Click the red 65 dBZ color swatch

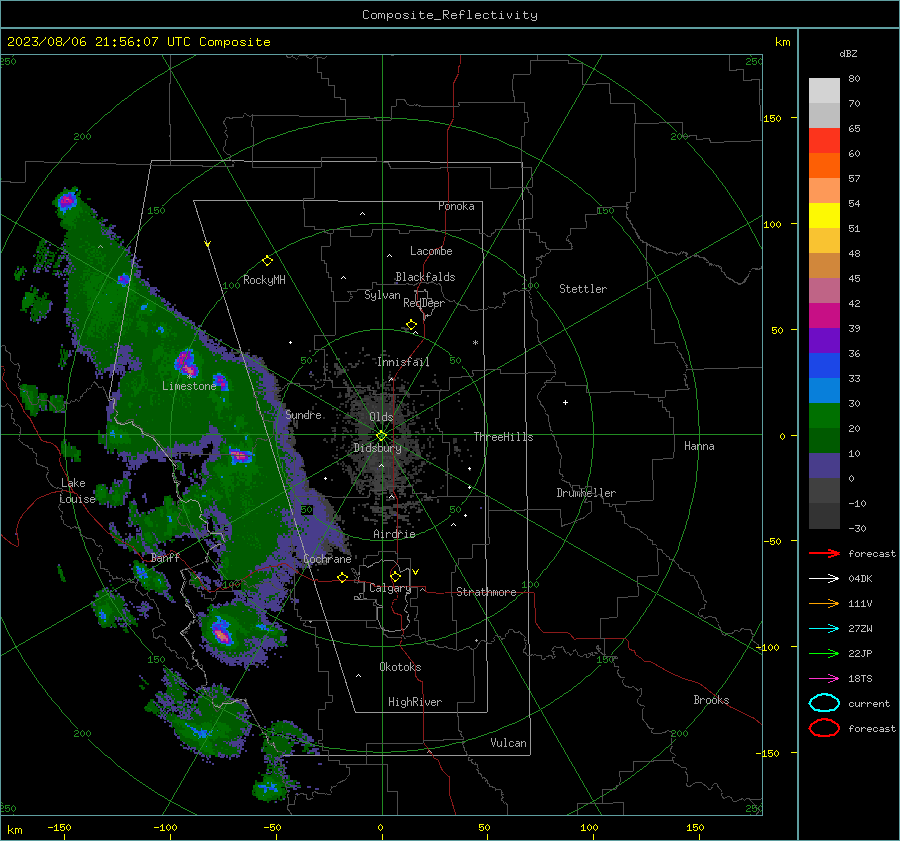pyautogui.click(x=824, y=141)
